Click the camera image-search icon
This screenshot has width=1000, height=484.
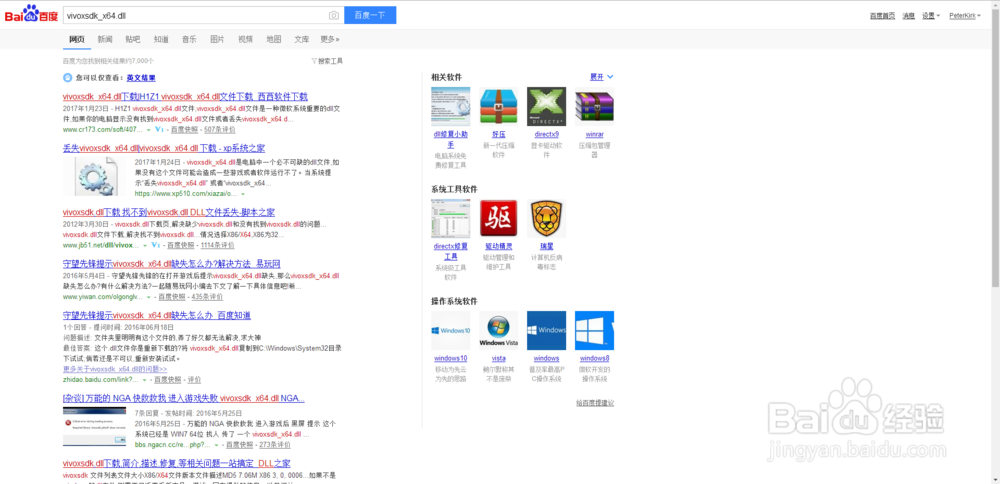334,15
